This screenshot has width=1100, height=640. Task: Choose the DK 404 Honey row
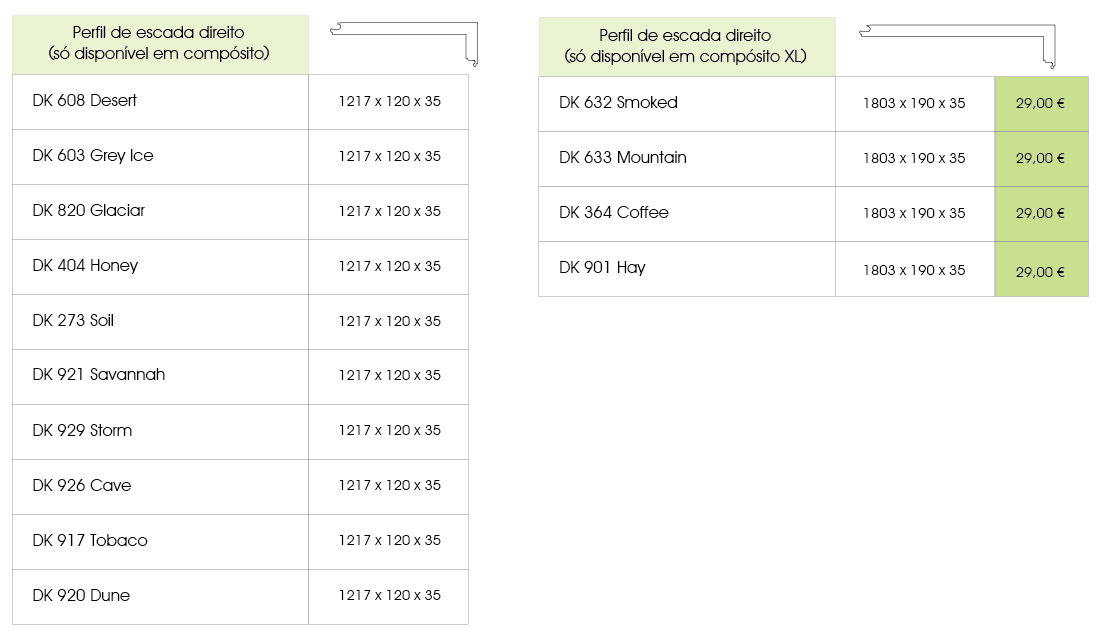tap(85, 266)
